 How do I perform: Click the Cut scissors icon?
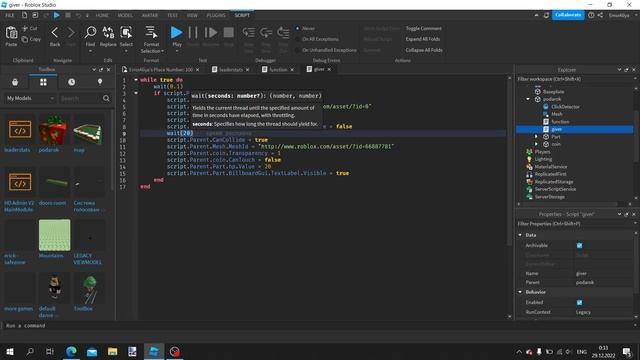(x=25, y=28)
